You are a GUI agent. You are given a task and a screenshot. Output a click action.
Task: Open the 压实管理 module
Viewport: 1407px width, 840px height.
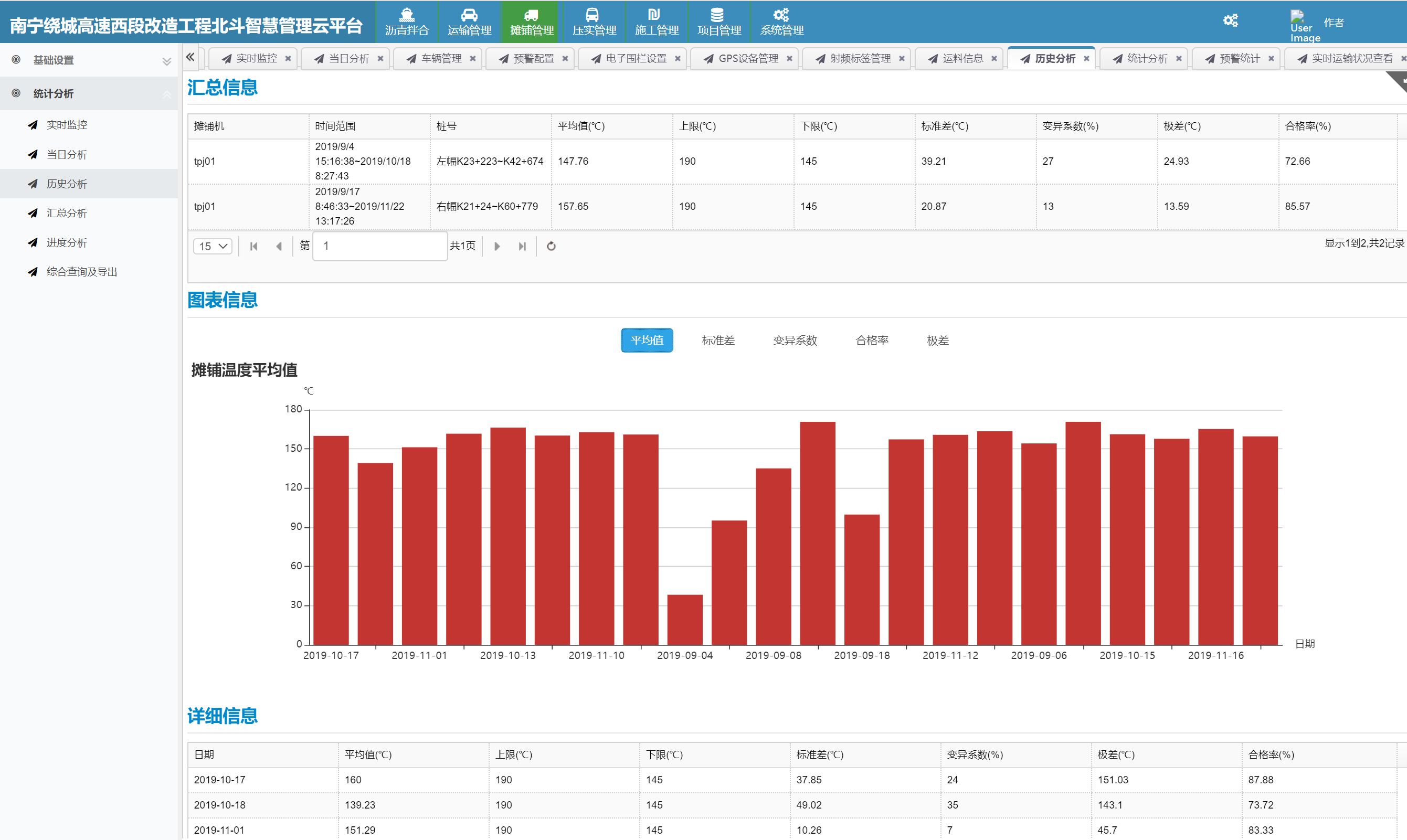point(594,22)
